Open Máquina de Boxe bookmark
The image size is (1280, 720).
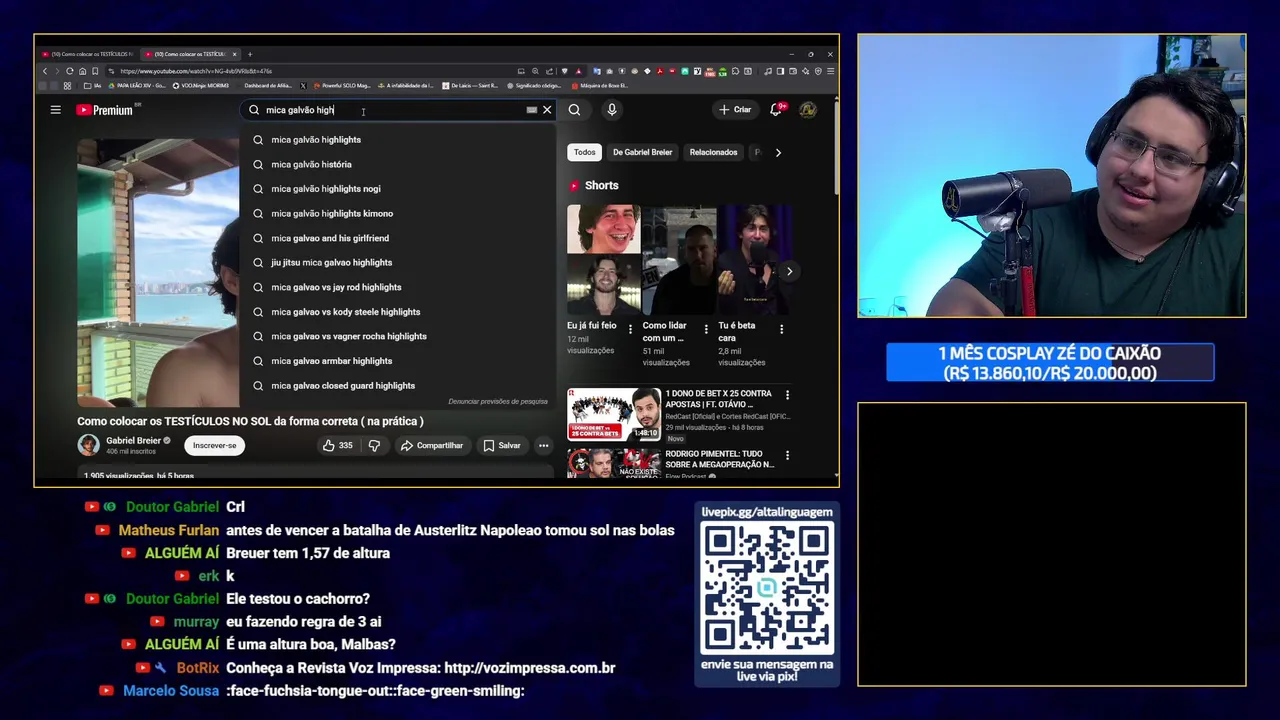click(599, 86)
